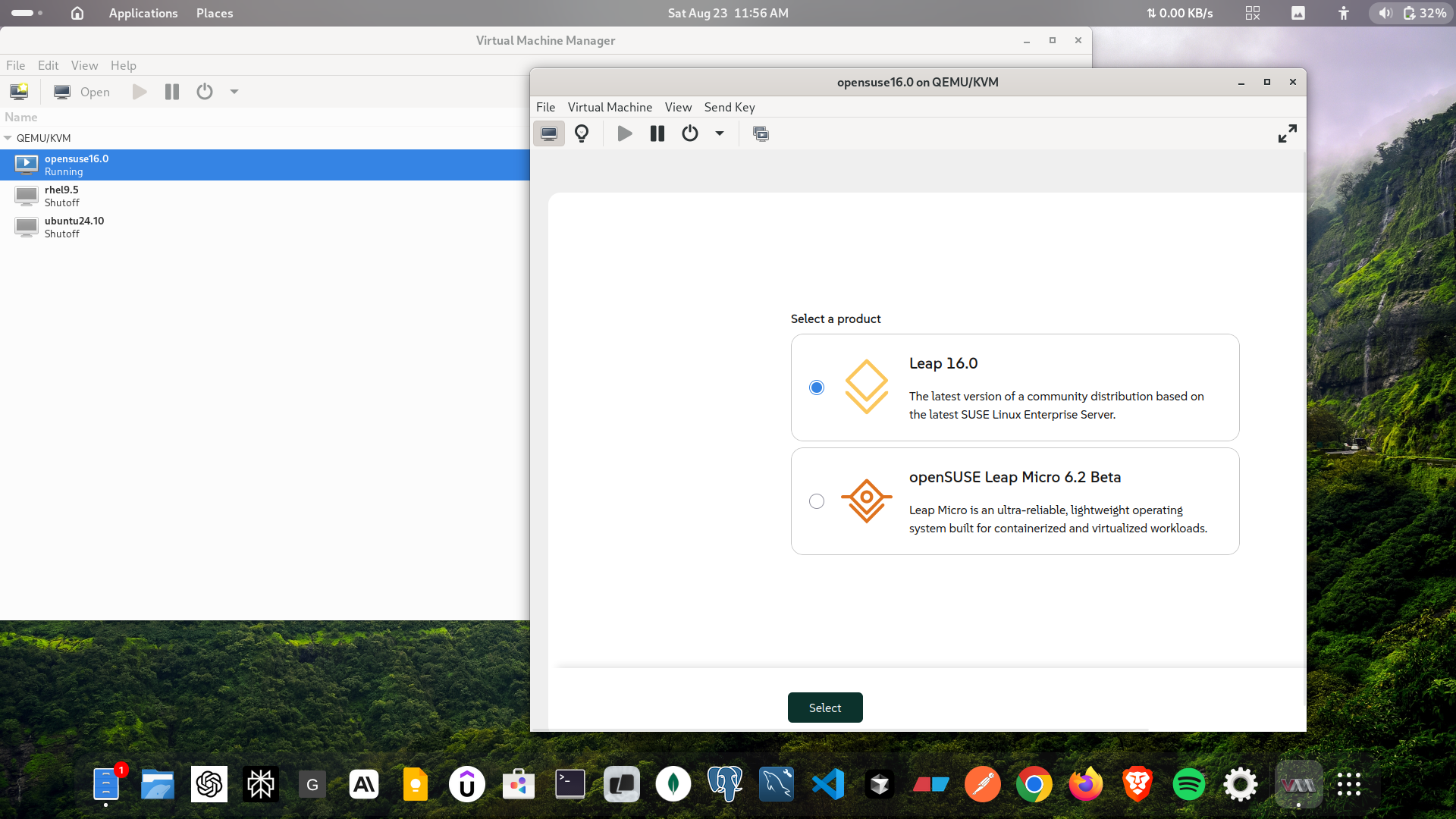The image size is (1456, 819).
Task: Launch Spotify from the dock
Action: pos(1189,784)
